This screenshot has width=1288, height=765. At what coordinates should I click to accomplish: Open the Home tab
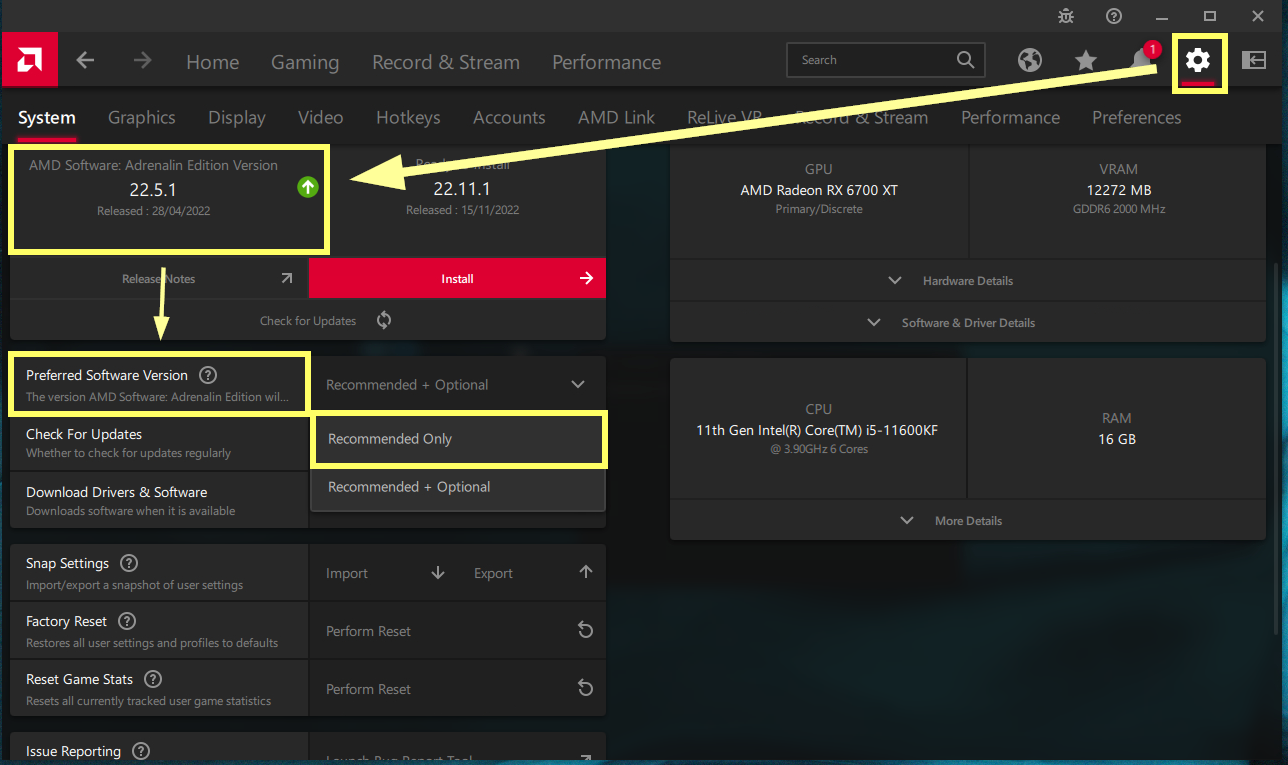(x=213, y=62)
